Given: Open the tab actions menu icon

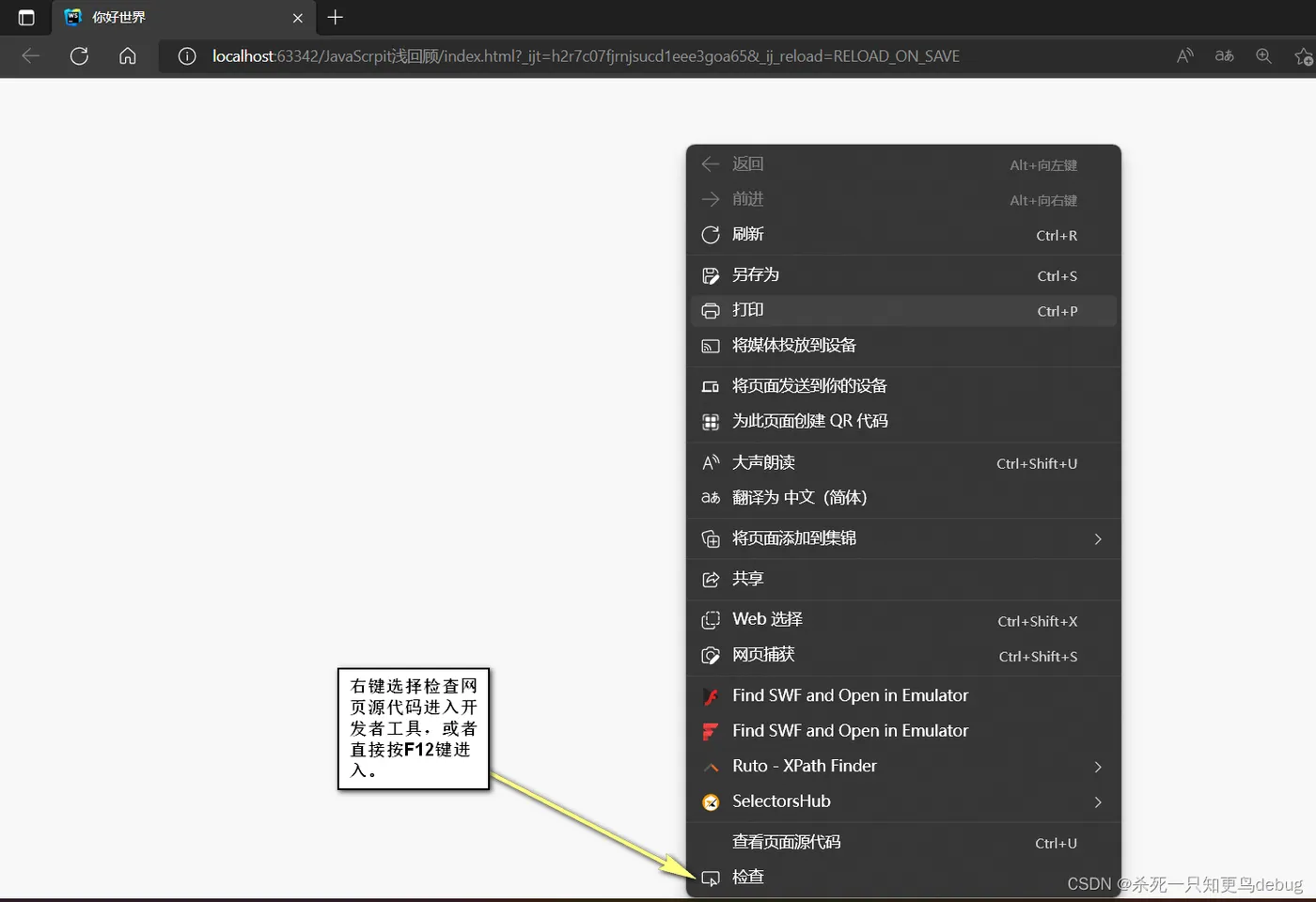Looking at the screenshot, I should coord(26,18).
